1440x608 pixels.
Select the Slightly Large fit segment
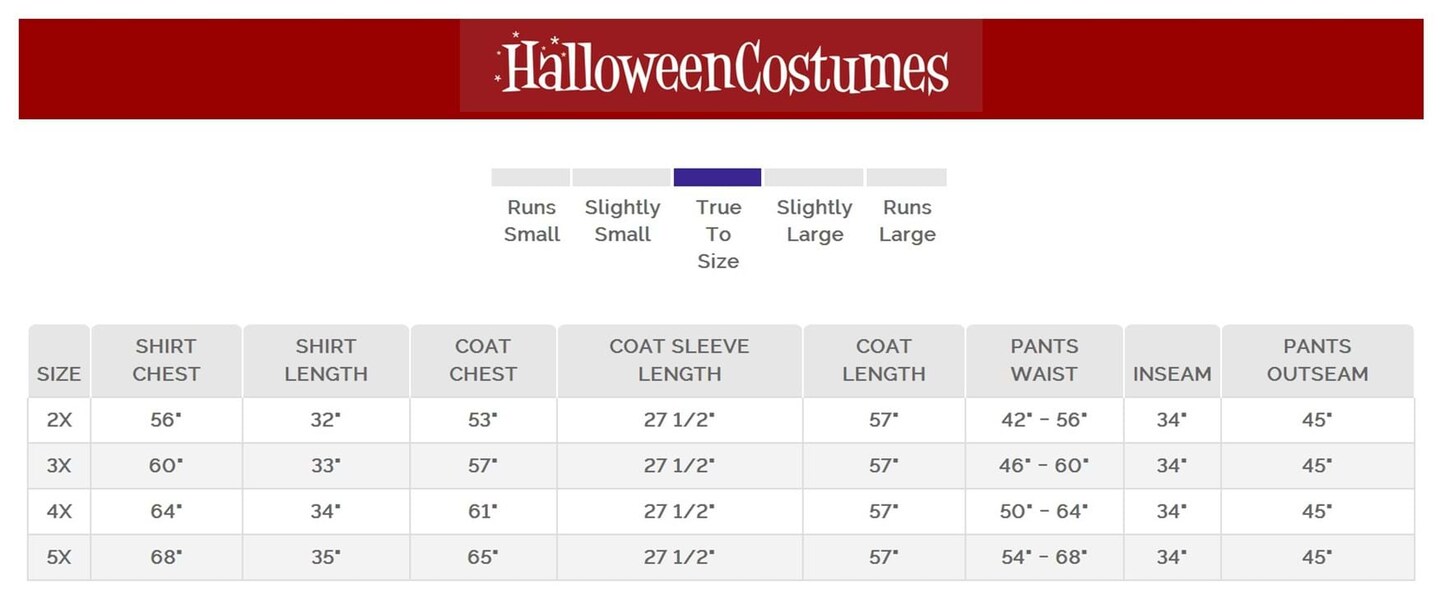814,178
